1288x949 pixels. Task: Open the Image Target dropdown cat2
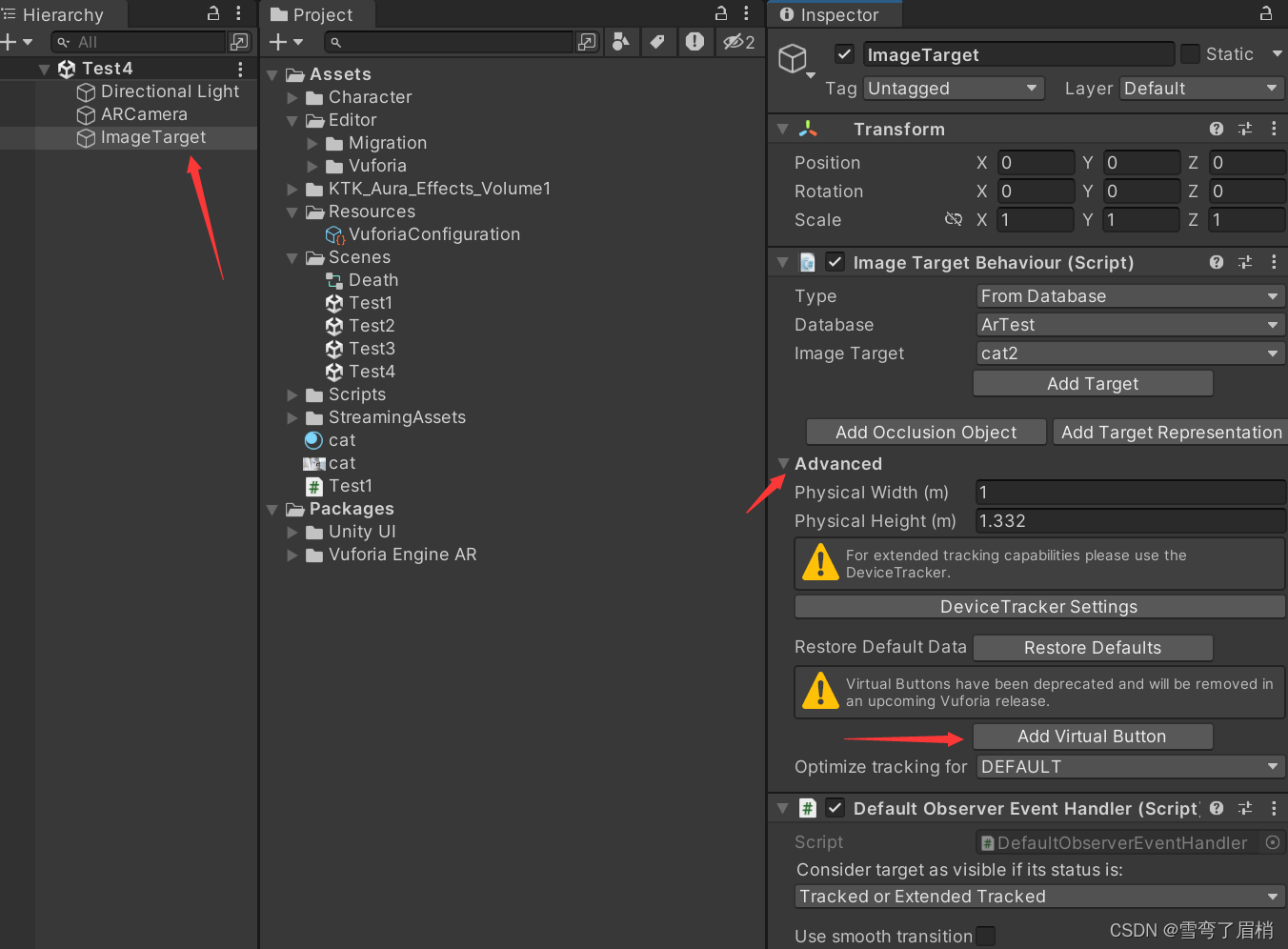click(1130, 353)
